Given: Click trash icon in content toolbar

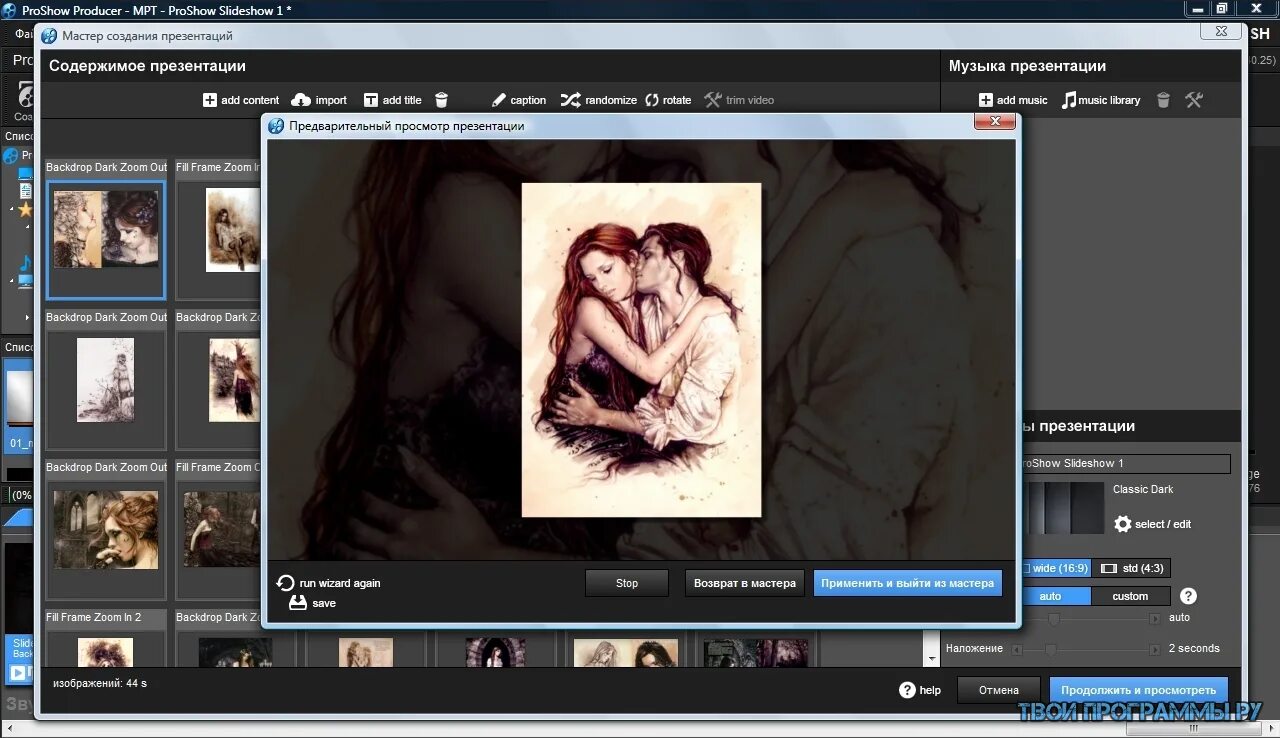Looking at the screenshot, I should click(441, 100).
